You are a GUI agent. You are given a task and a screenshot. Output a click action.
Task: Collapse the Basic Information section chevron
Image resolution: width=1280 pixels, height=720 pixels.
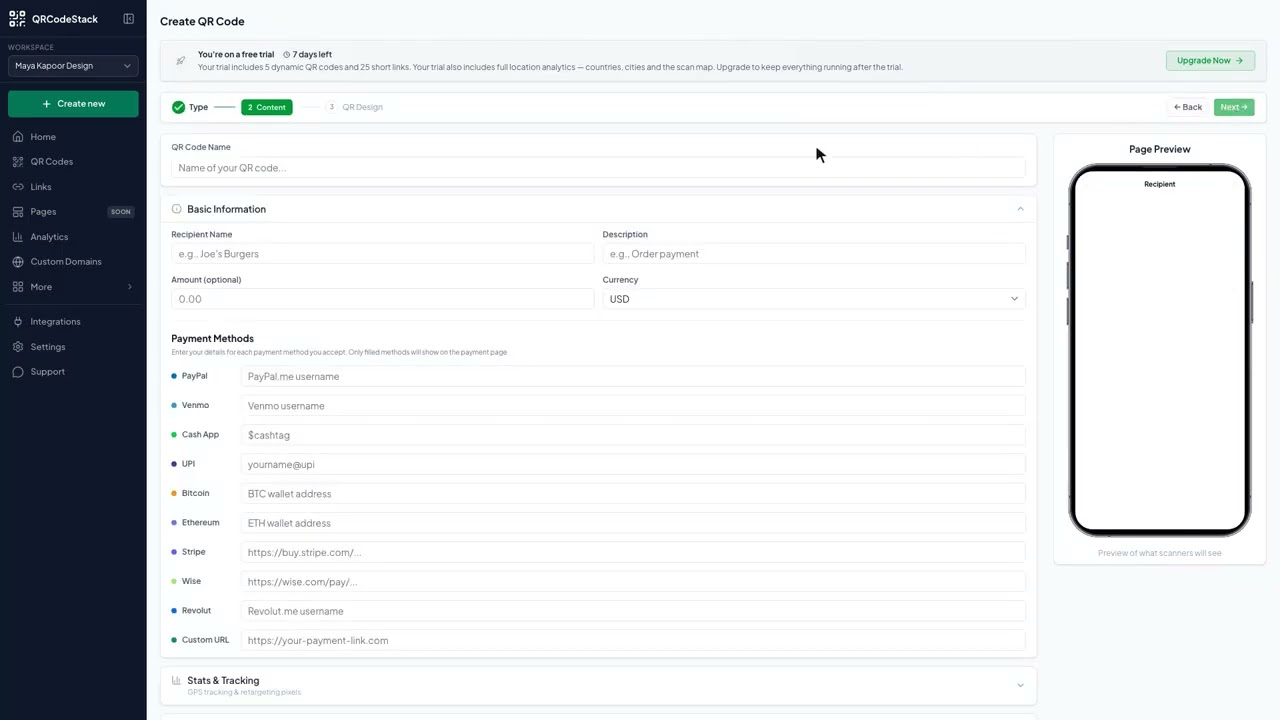click(1020, 209)
